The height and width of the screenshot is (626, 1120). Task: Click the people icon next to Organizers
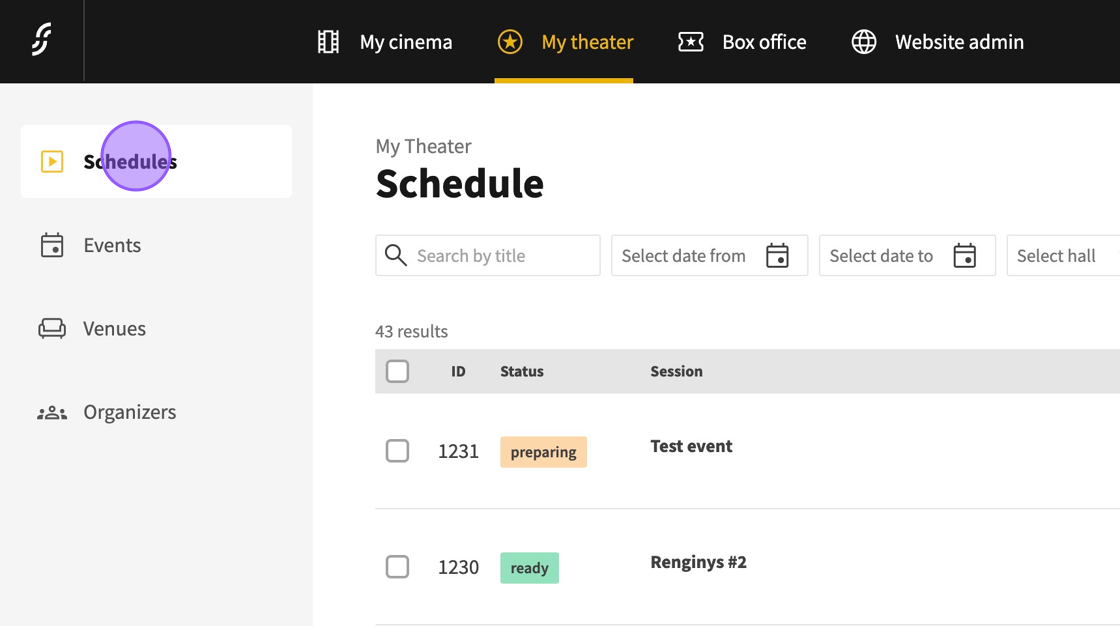[52, 412]
